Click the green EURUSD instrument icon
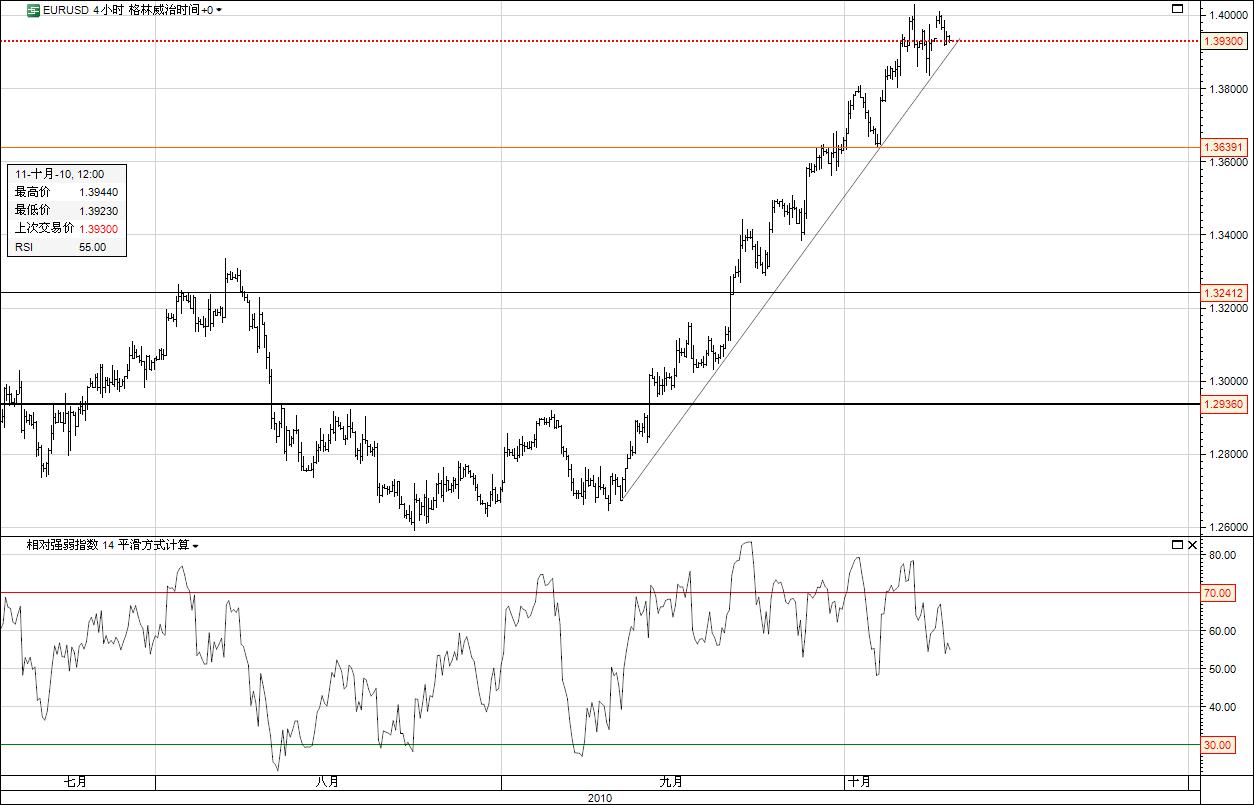Image resolution: width=1254 pixels, height=805 pixels. pyautogui.click(x=34, y=10)
